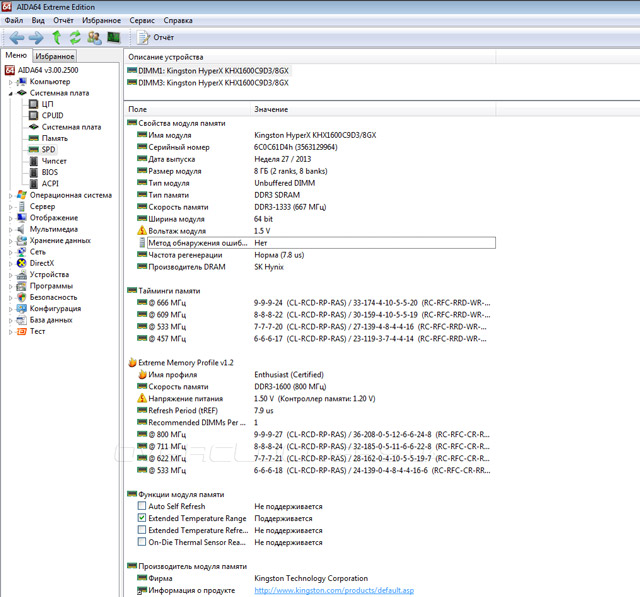The height and width of the screenshot is (597, 640).
Task: Open the Файл menu
Action: (14, 20)
